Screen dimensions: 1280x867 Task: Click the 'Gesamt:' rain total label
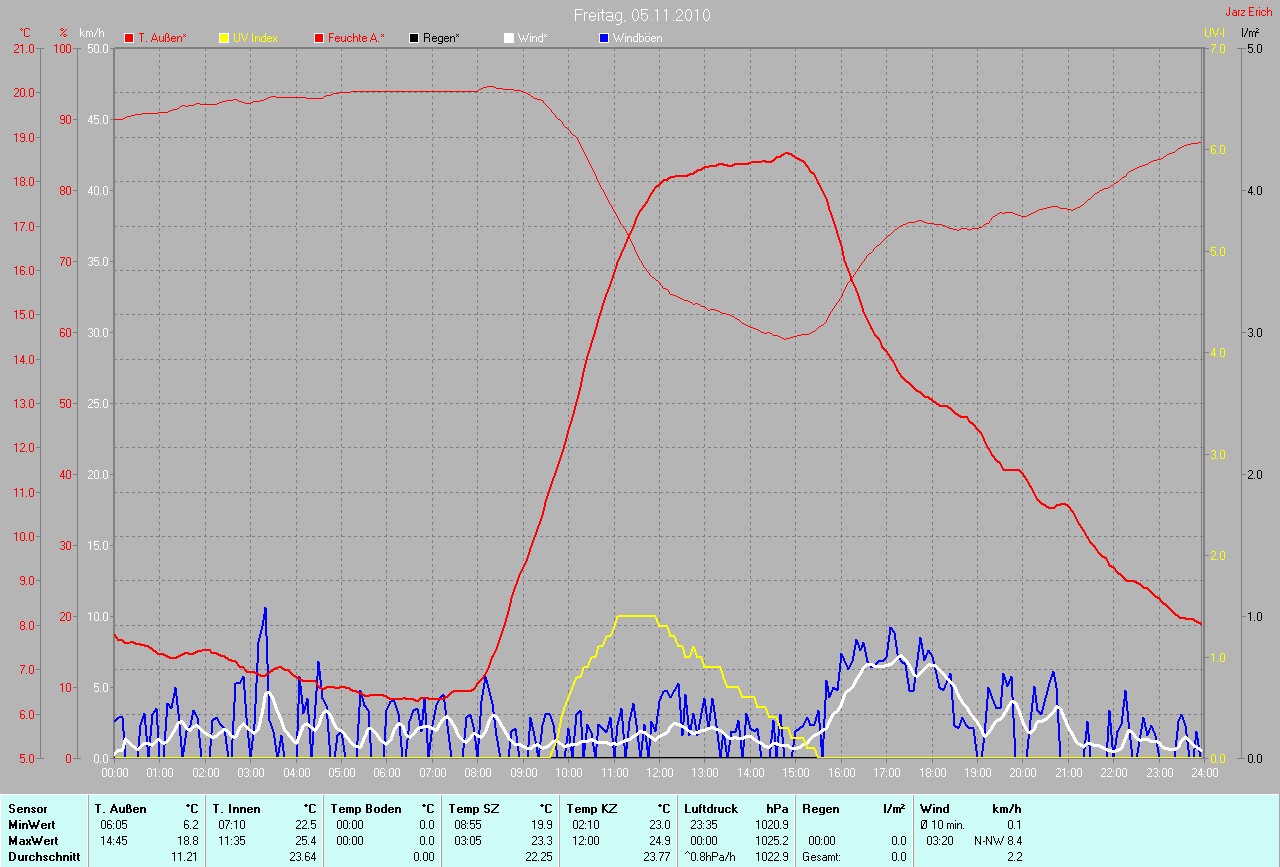click(821, 857)
